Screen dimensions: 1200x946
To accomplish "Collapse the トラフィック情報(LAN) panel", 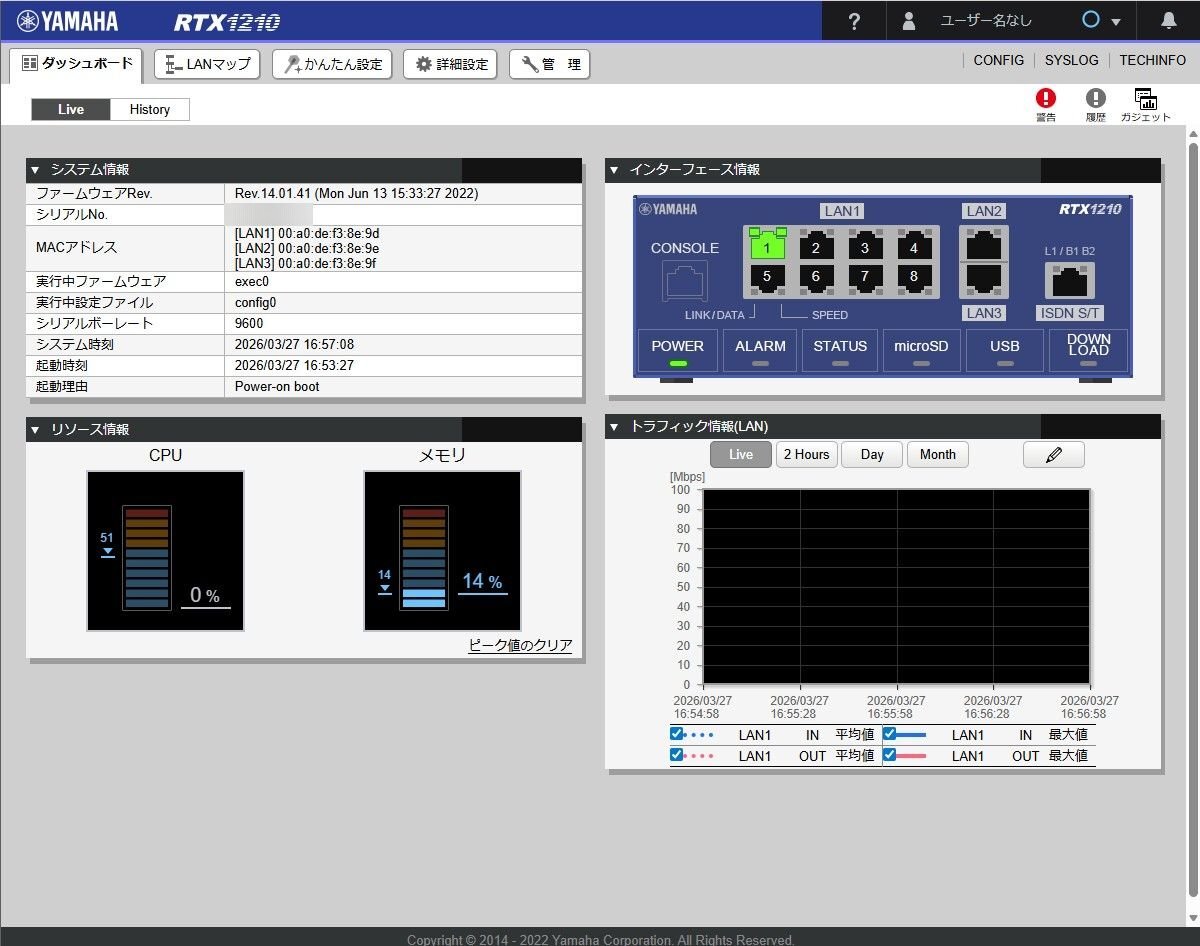I will coord(614,427).
